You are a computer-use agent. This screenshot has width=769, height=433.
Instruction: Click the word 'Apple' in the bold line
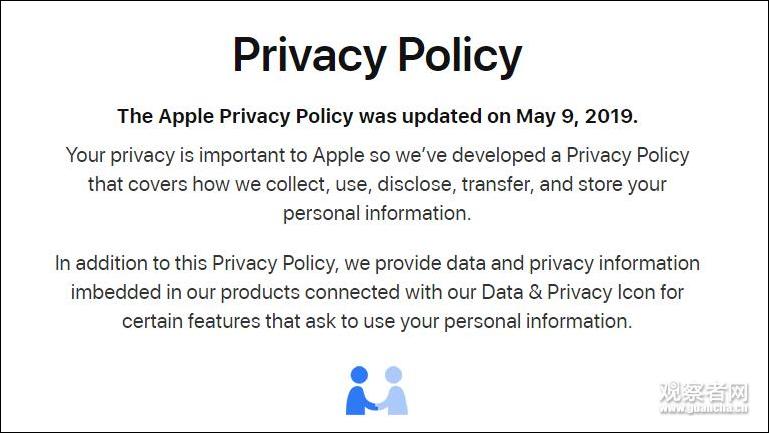[x=188, y=116]
